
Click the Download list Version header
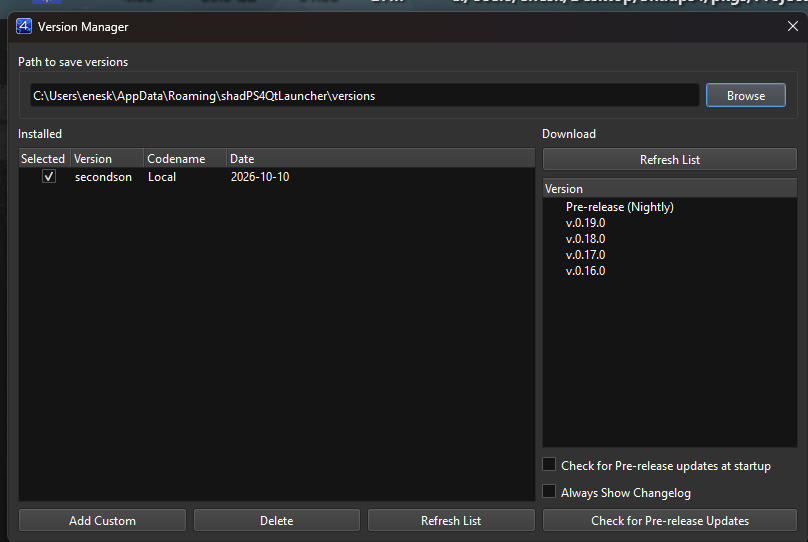[x=669, y=189]
